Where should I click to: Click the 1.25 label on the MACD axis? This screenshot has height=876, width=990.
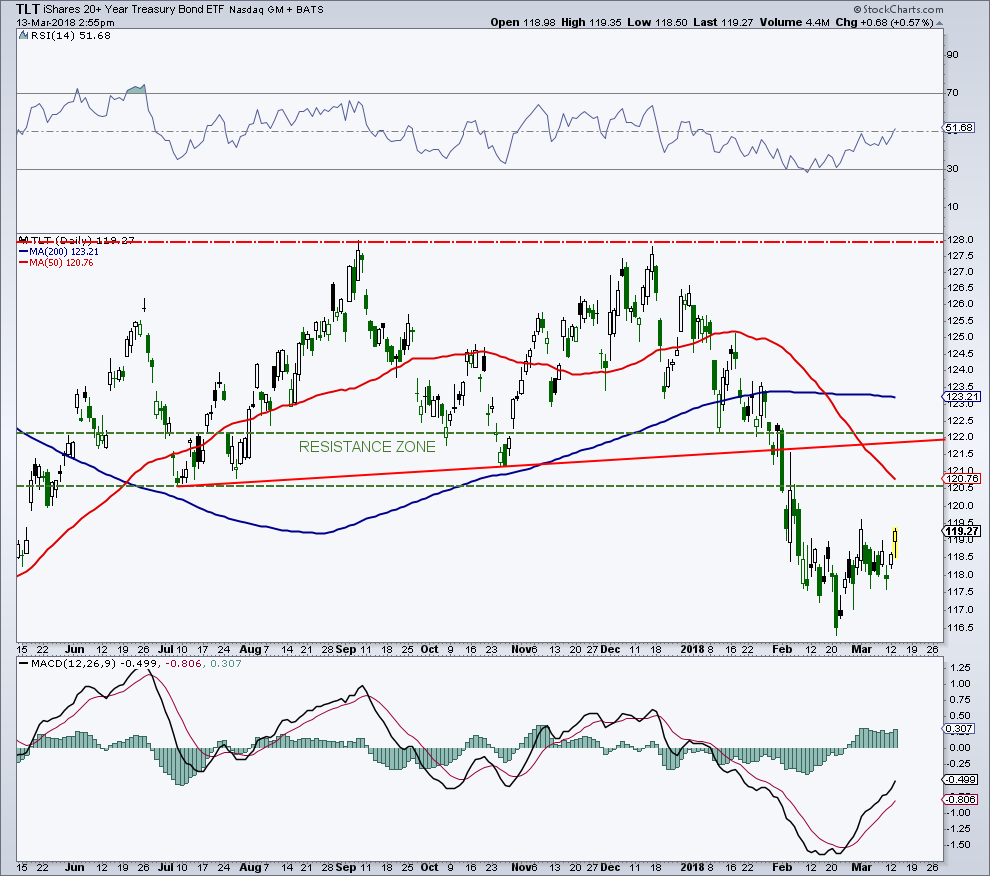tap(960, 668)
